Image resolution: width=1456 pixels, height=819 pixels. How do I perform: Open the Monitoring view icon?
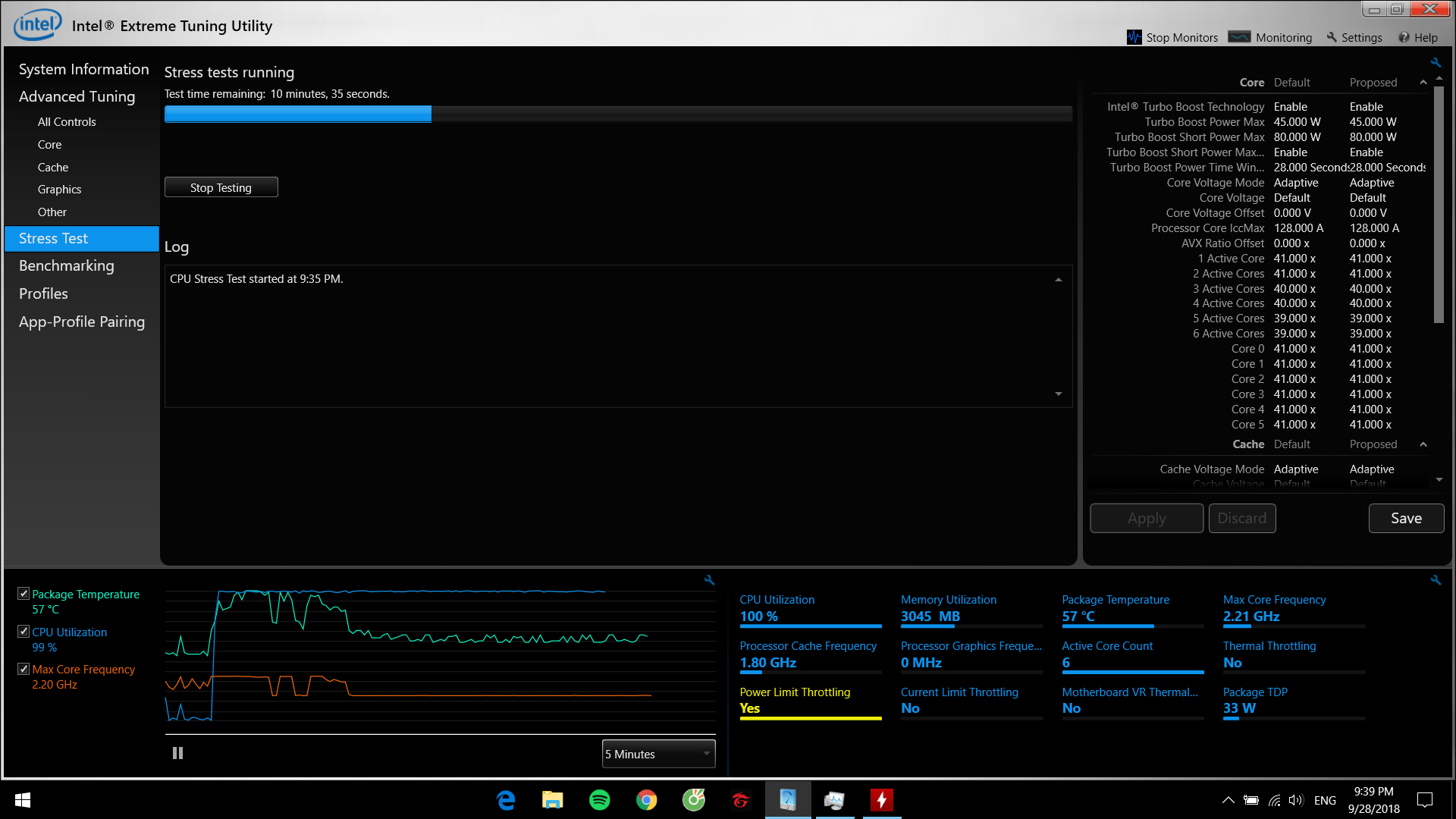click(1239, 37)
